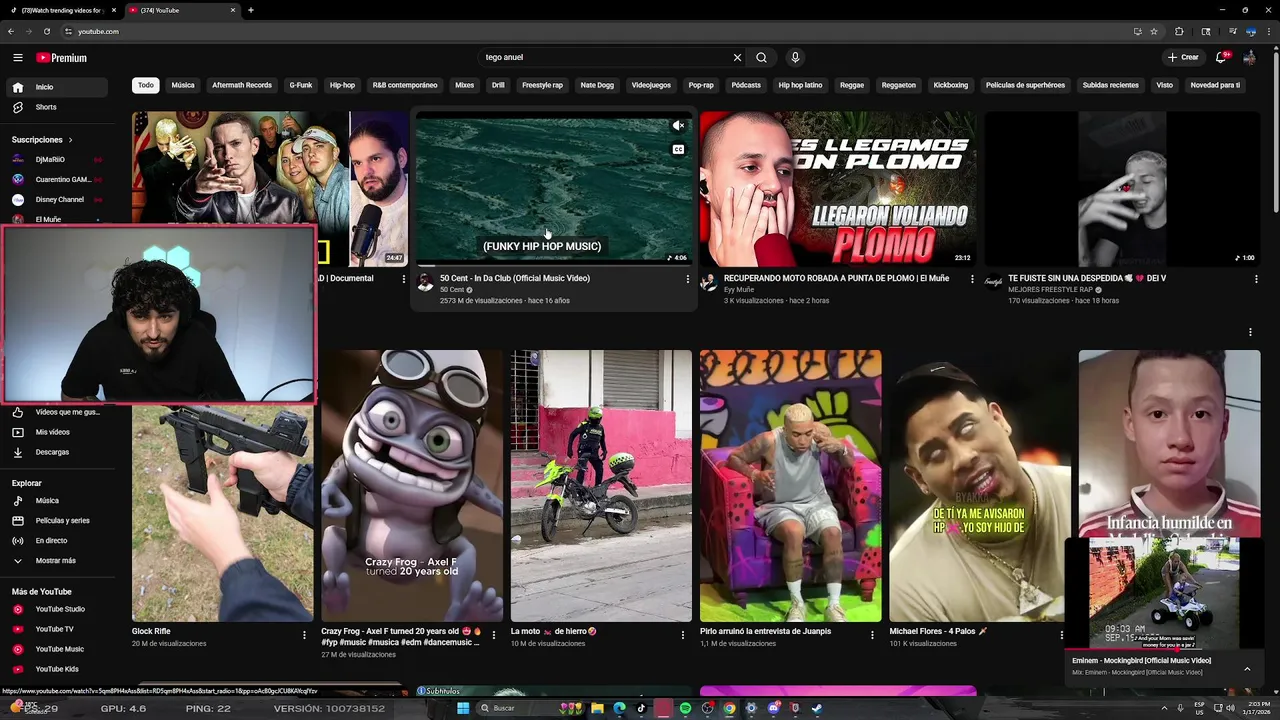Open options for La moto de hierro short

coord(683,635)
